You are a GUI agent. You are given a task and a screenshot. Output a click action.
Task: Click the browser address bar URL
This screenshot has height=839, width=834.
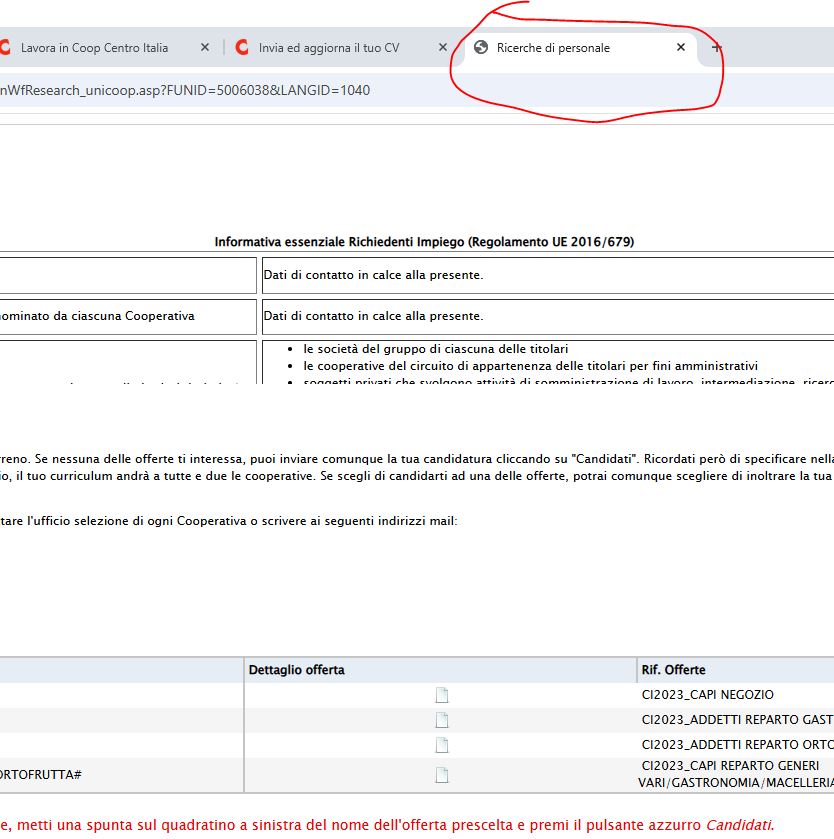(x=185, y=90)
